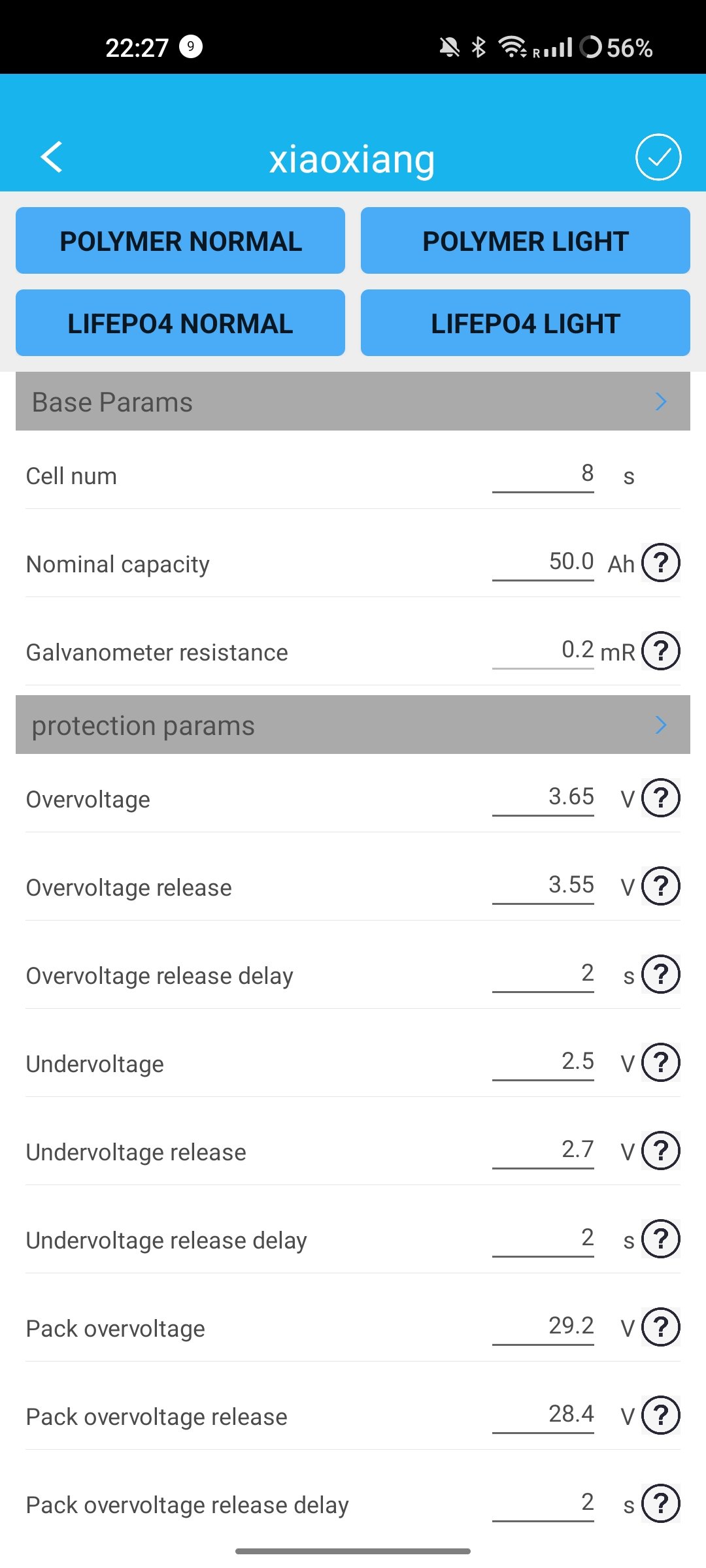Open the Overvoltage help question mark
The image size is (706, 1568).
(x=660, y=798)
